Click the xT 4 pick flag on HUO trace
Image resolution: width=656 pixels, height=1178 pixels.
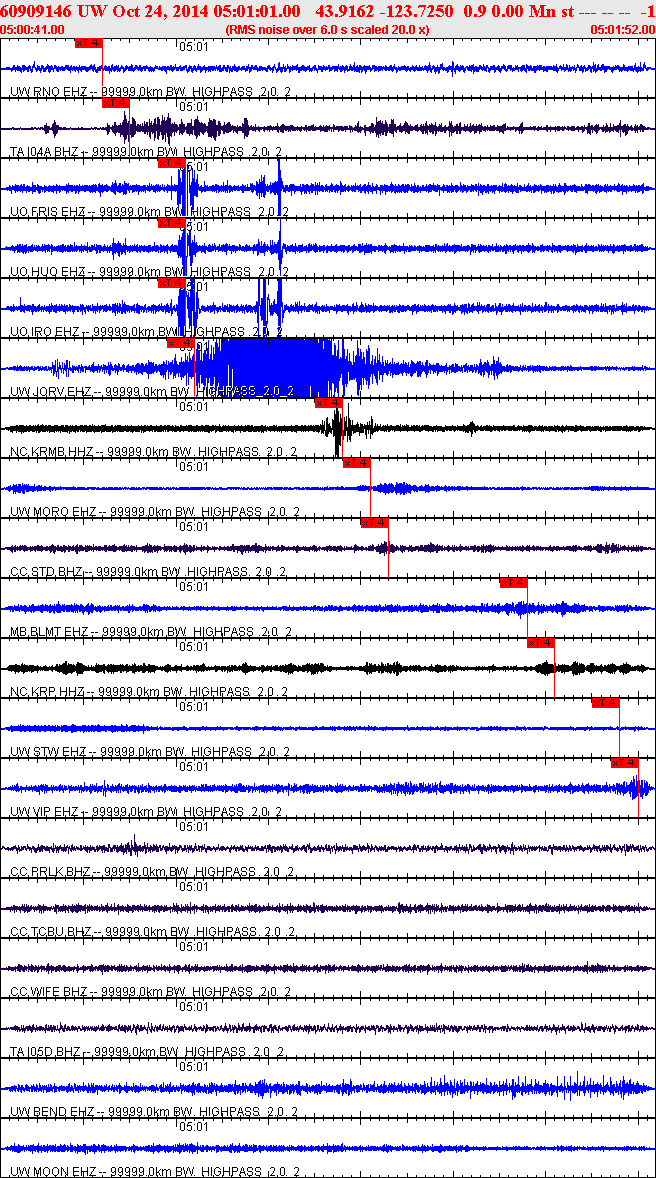pyautogui.click(x=171, y=222)
